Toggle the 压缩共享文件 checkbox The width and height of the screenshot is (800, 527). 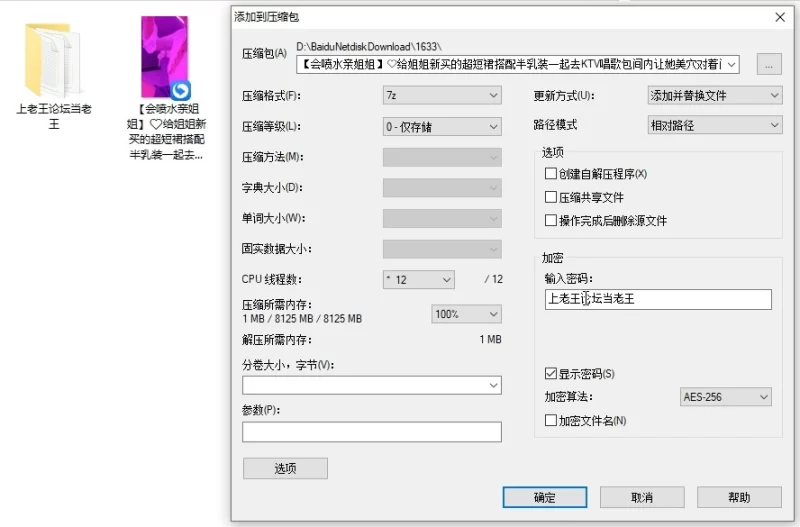tap(551, 197)
